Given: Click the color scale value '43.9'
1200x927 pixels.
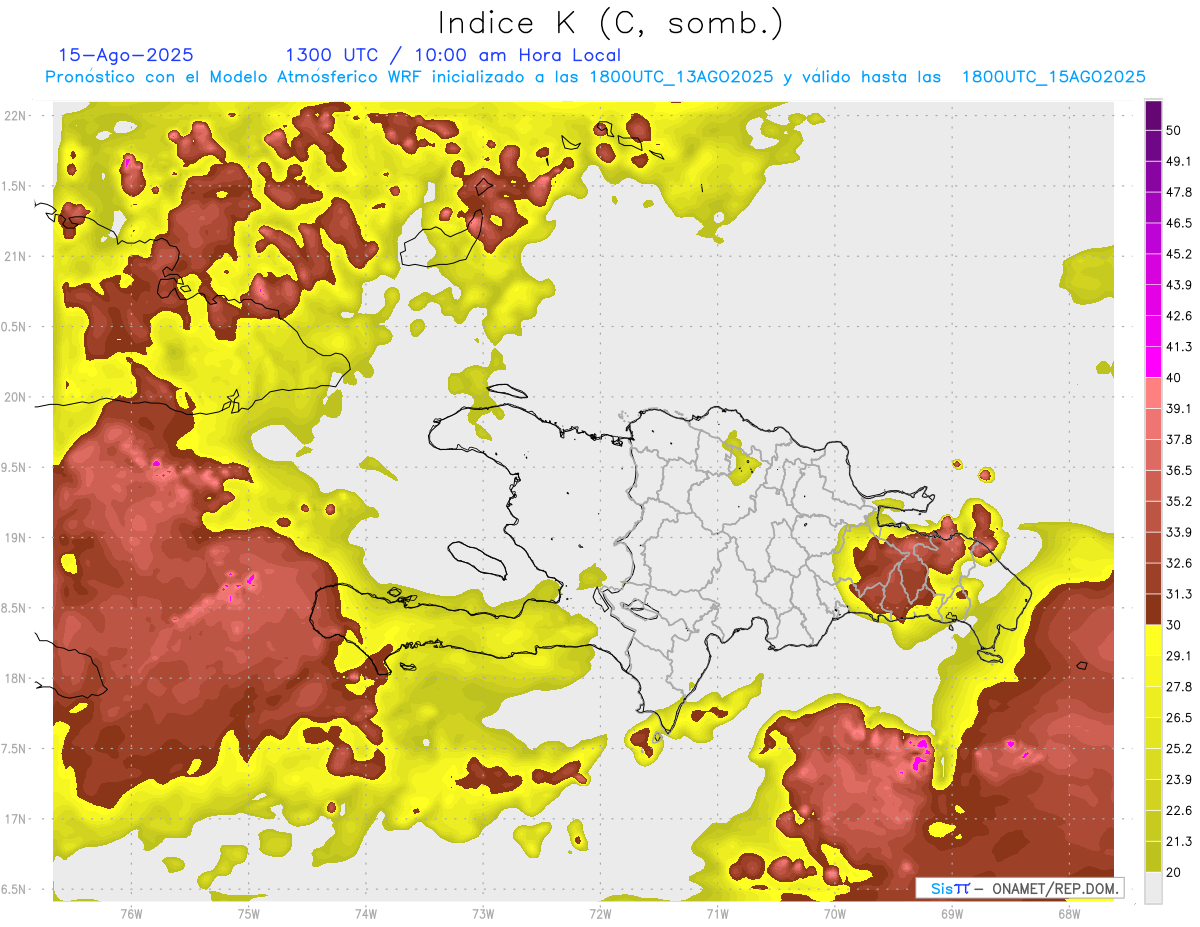Looking at the screenshot, I should coord(1179,285).
